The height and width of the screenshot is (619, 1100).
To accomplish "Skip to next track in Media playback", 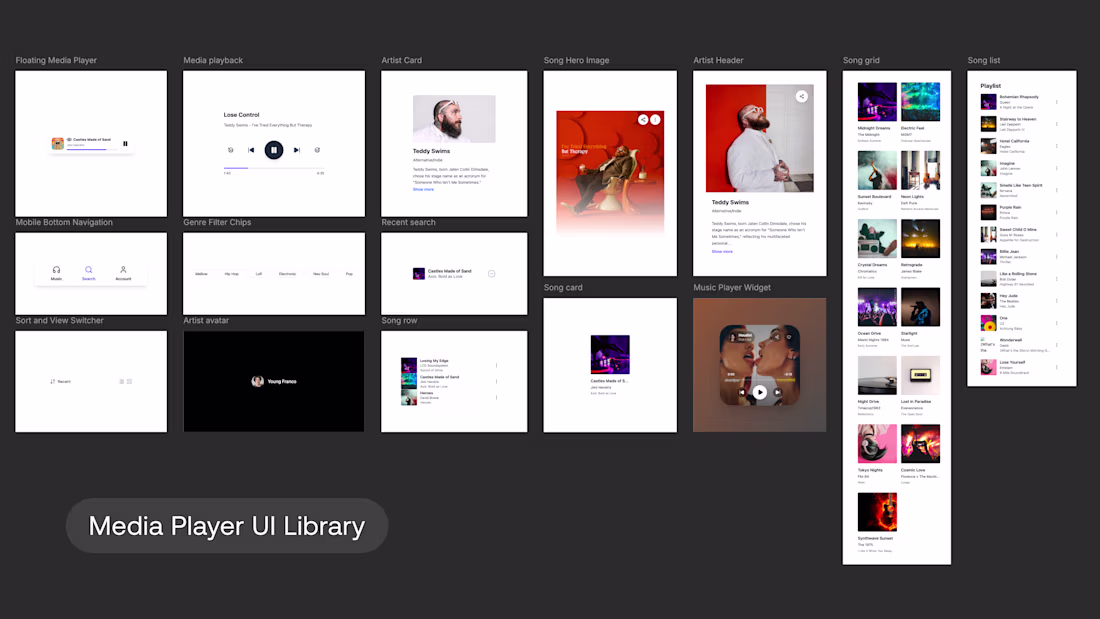I will point(297,149).
